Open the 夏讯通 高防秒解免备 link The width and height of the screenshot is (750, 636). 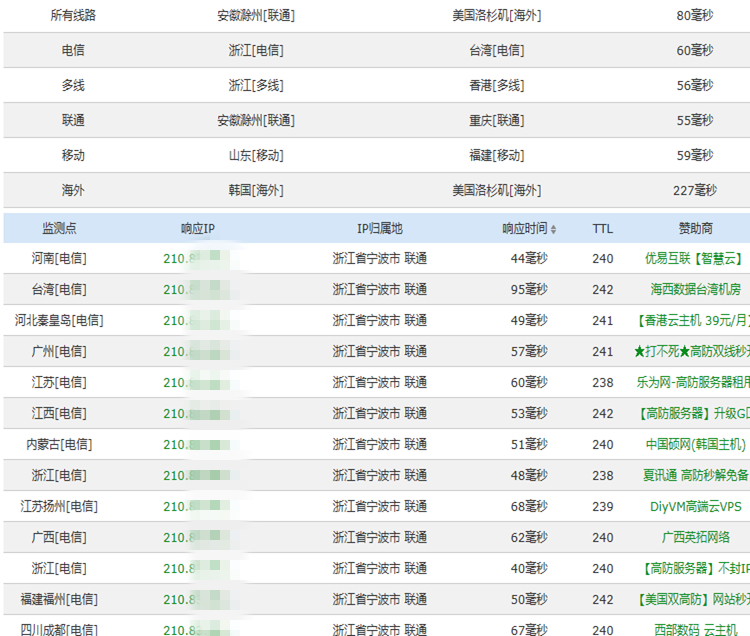click(696, 475)
